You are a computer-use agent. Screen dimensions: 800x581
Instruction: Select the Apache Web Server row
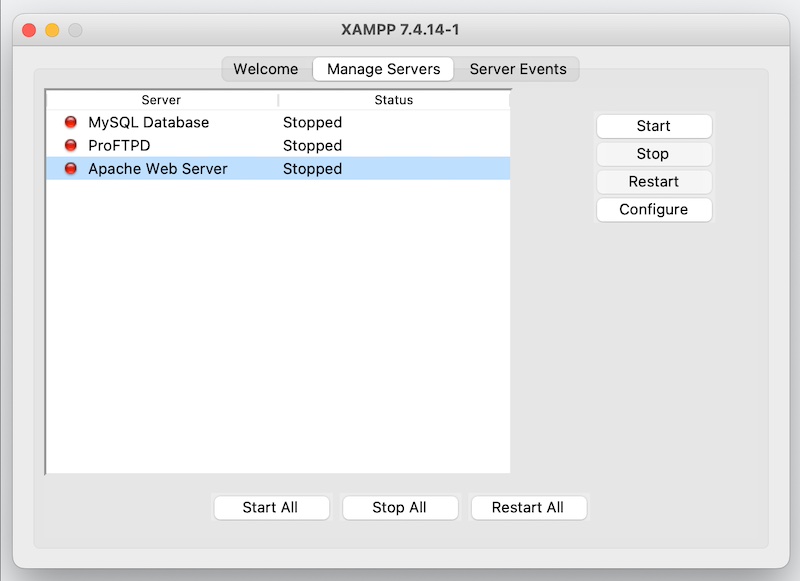pos(278,168)
